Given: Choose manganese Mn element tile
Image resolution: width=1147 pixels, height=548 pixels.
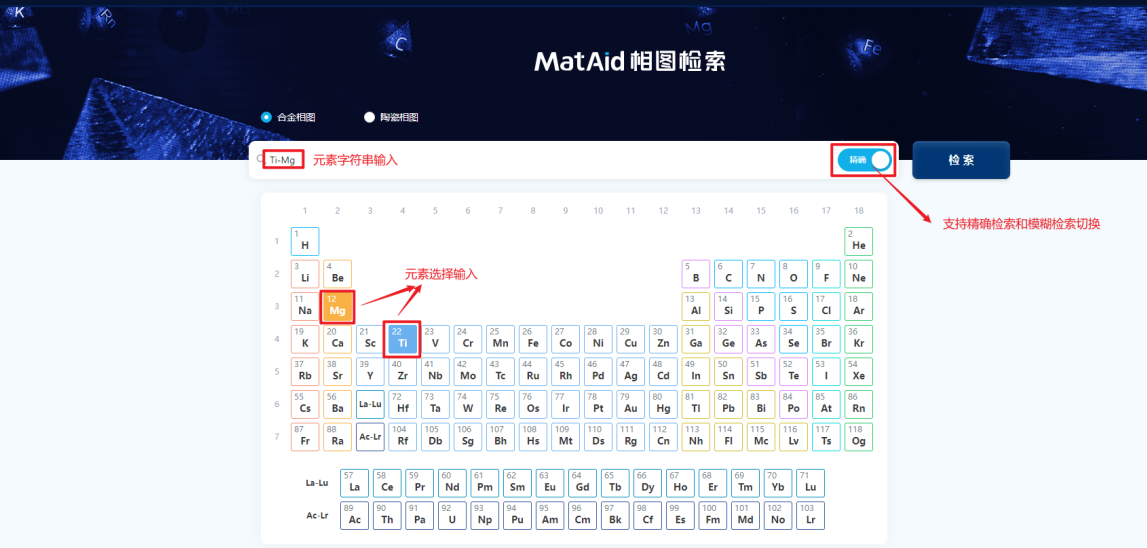Looking at the screenshot, I should [500, 339].
